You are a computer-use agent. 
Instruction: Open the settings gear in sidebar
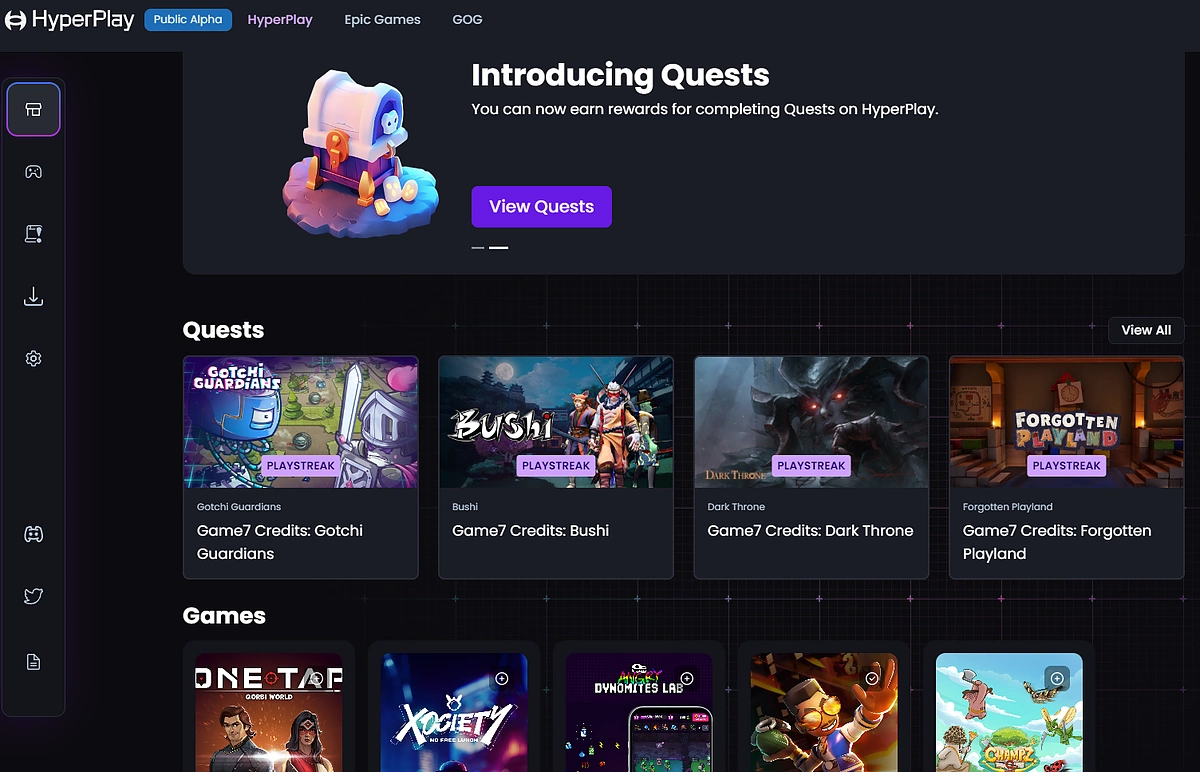pyautogui.click(x=33, y=358)
